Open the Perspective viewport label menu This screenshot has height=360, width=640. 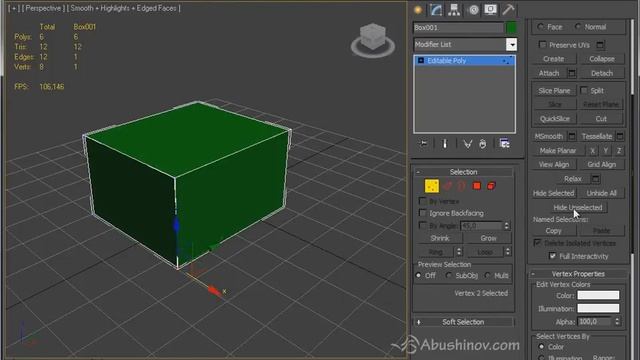(43, 8)
